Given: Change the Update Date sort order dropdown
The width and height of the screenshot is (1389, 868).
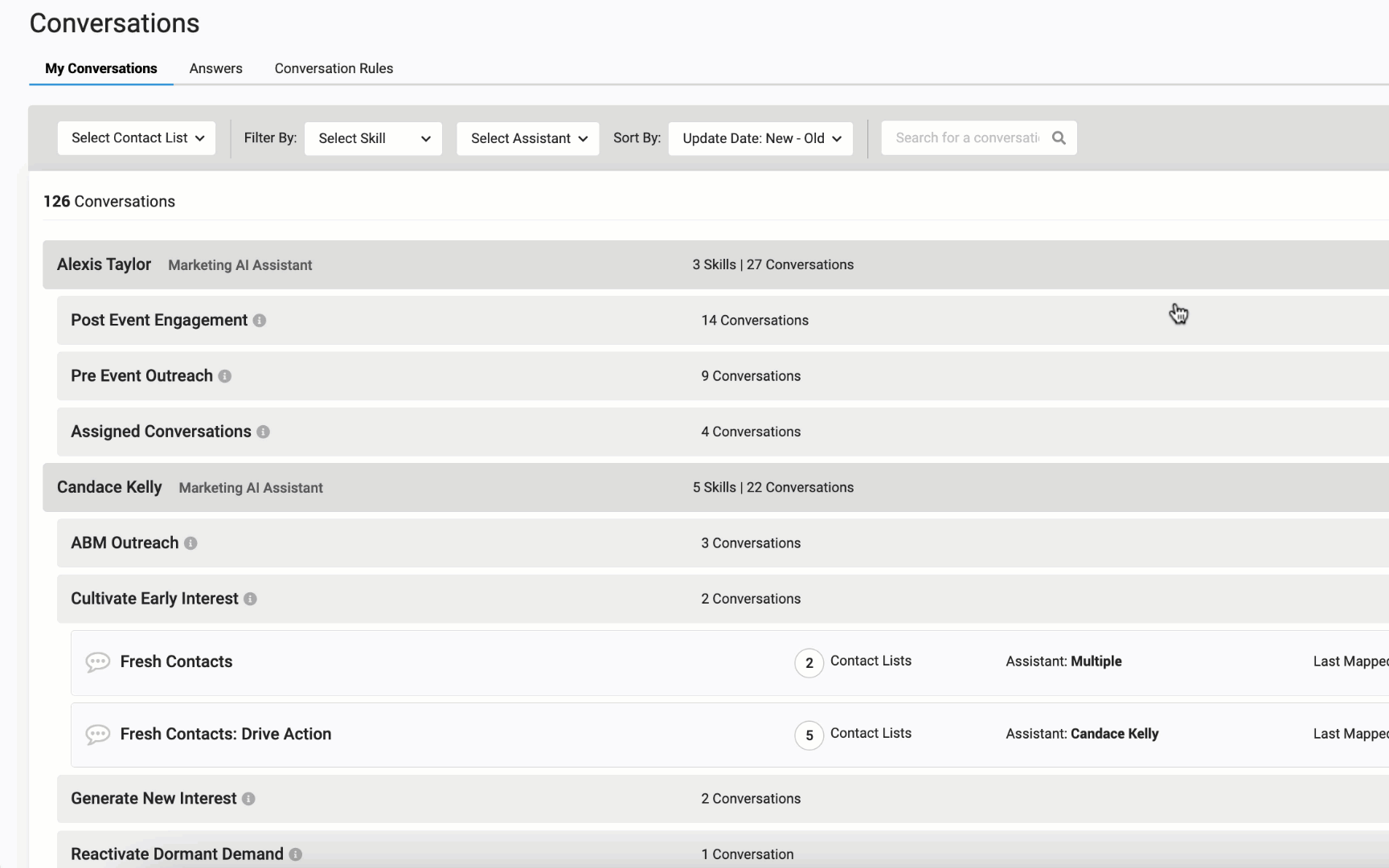Looking at the screenshot, I should tap(760, 138).
